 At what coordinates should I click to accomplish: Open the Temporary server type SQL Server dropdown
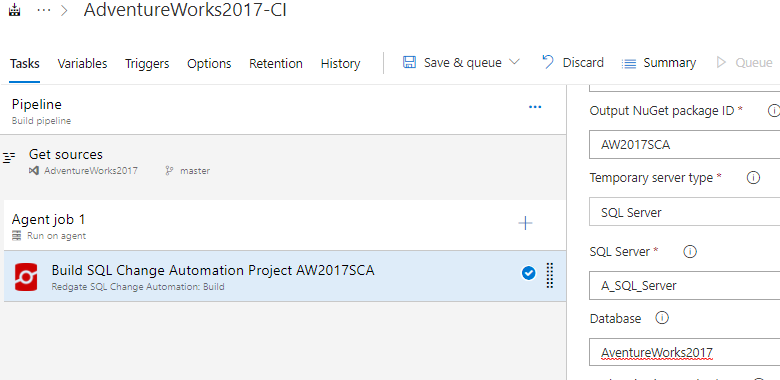click(x=684, y=212)
